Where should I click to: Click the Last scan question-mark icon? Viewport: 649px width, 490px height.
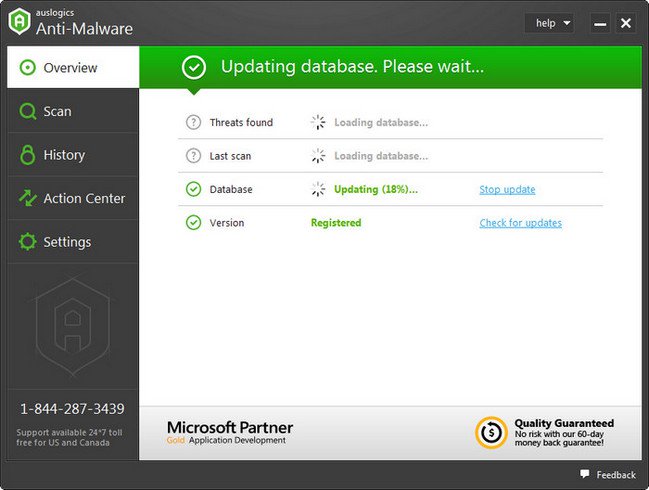[x=193, y=156]
